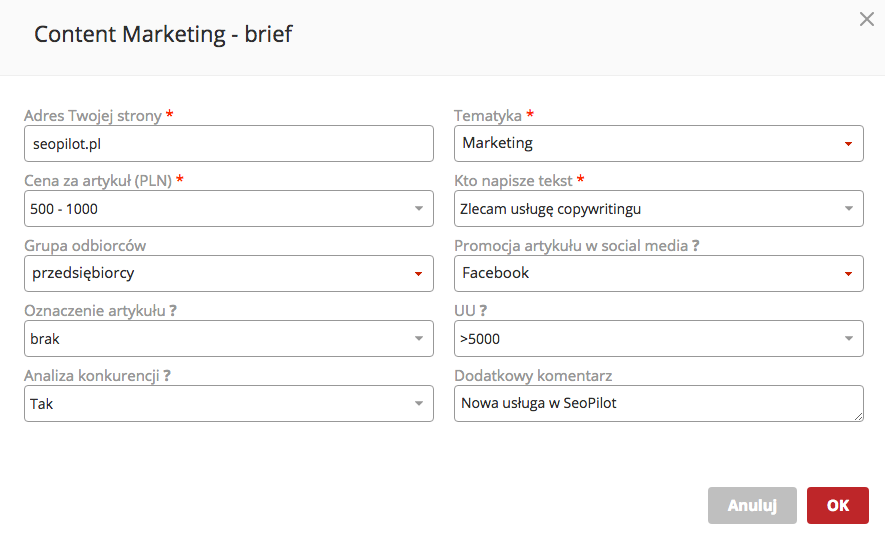
Task: Expand the Cena za artykuł dropdown
Action: (x=228, y=209)
